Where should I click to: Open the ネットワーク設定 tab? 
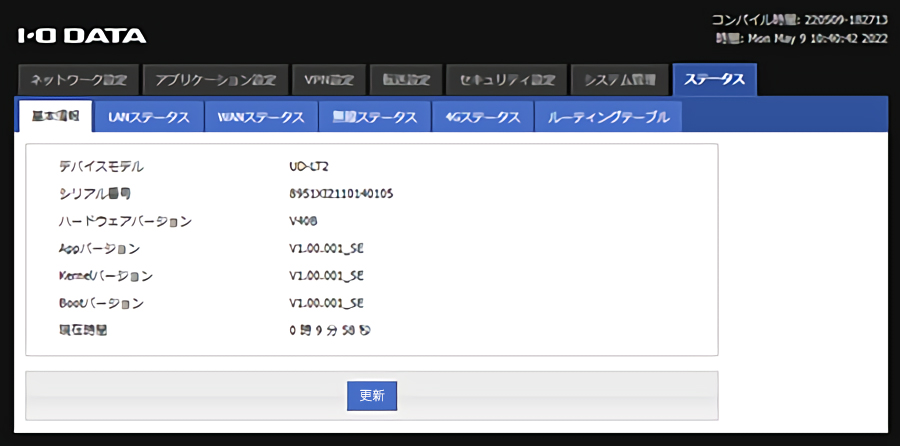coord(79,80)
